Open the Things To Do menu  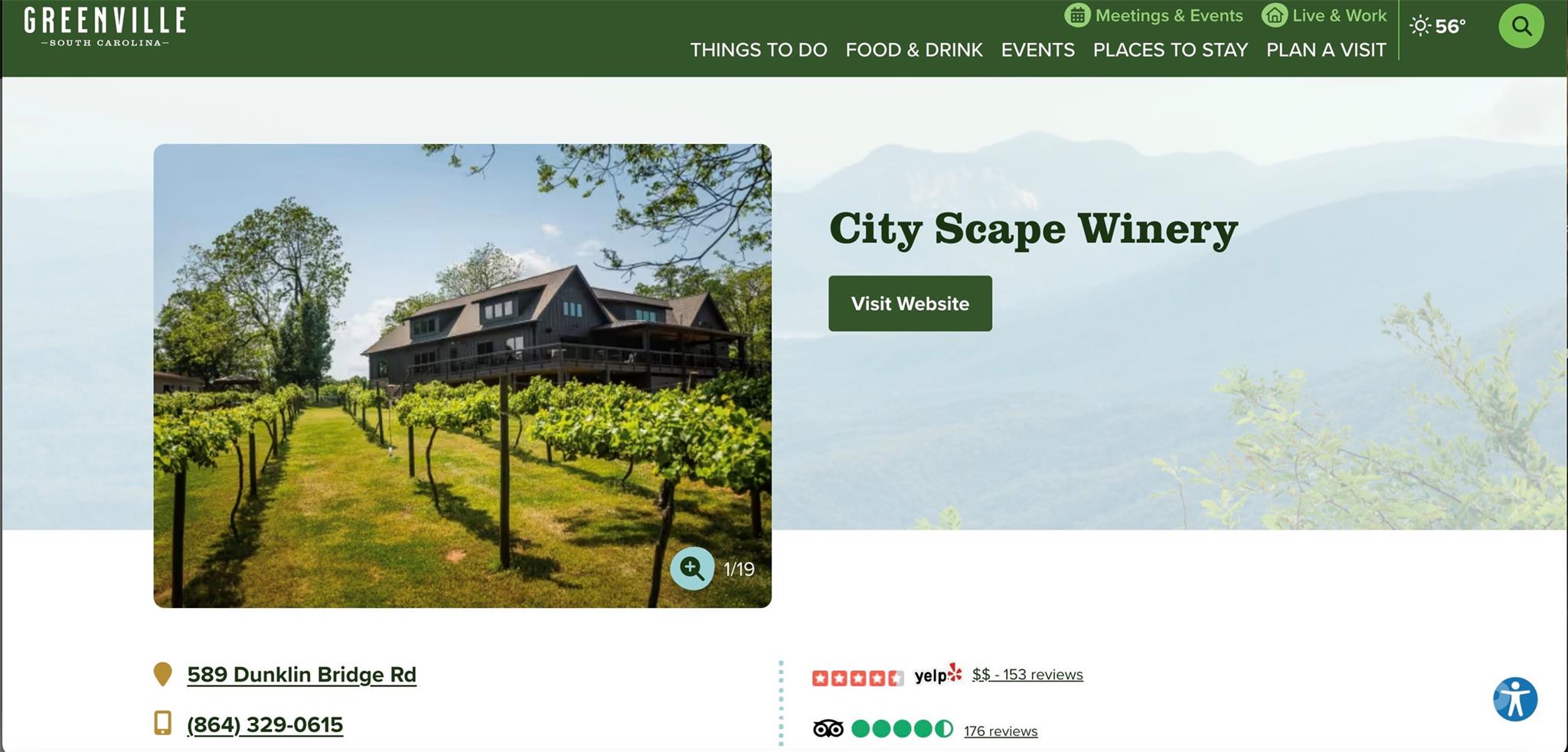pyautogui.click(x=758, y=50)
